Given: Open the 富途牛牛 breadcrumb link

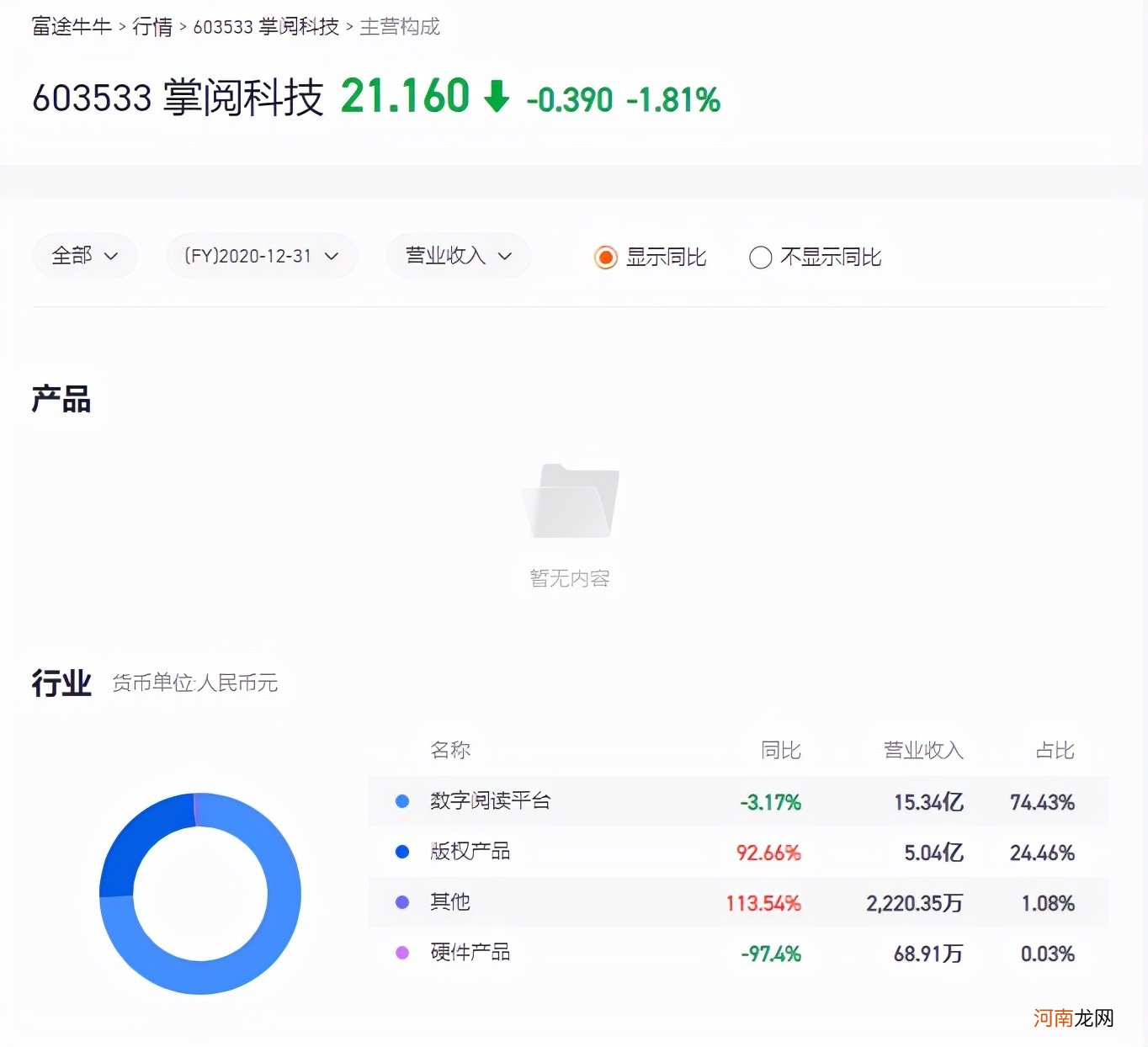Looking at the screenshot, I should click(72, 27).
